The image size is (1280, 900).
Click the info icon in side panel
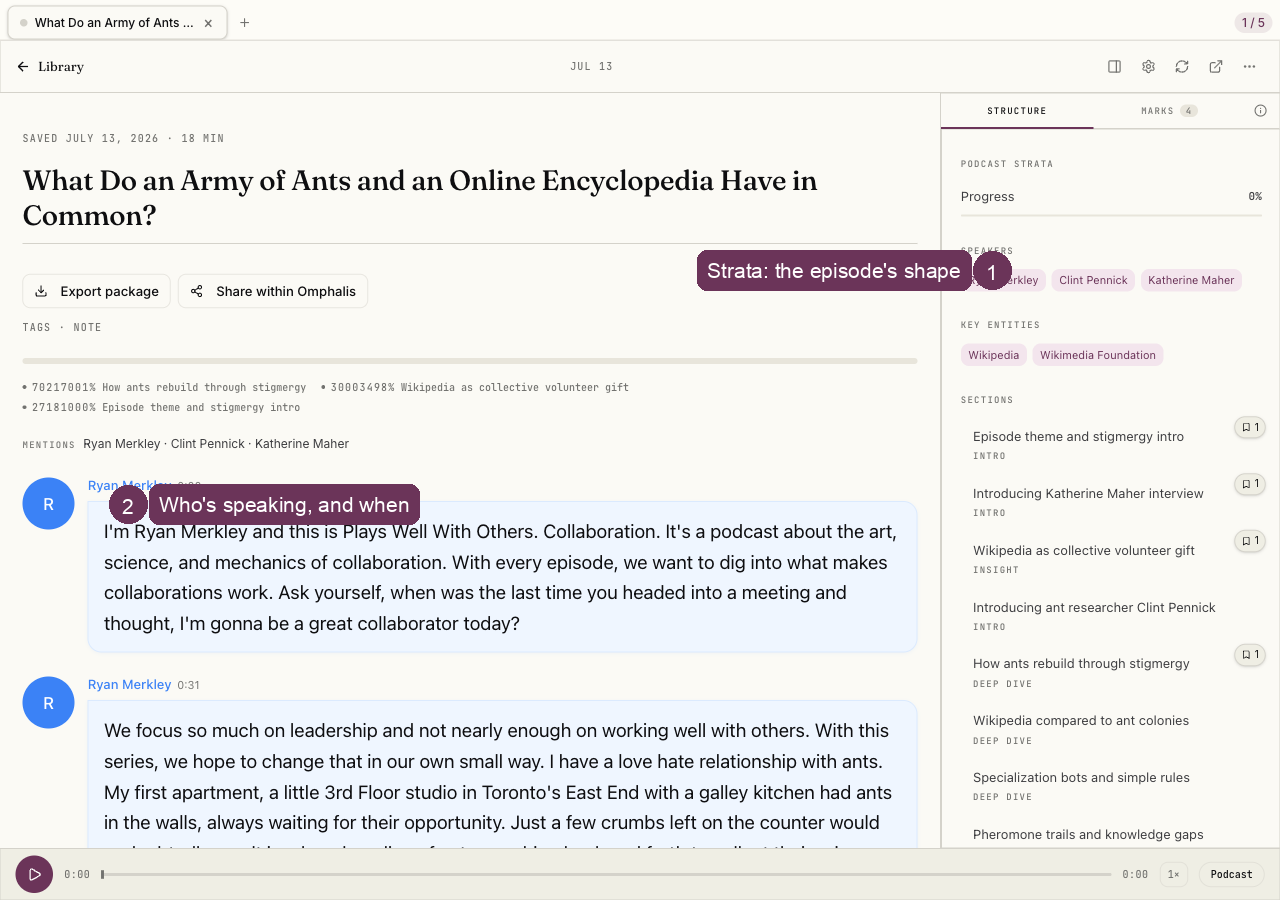[x=1260, y=111]
